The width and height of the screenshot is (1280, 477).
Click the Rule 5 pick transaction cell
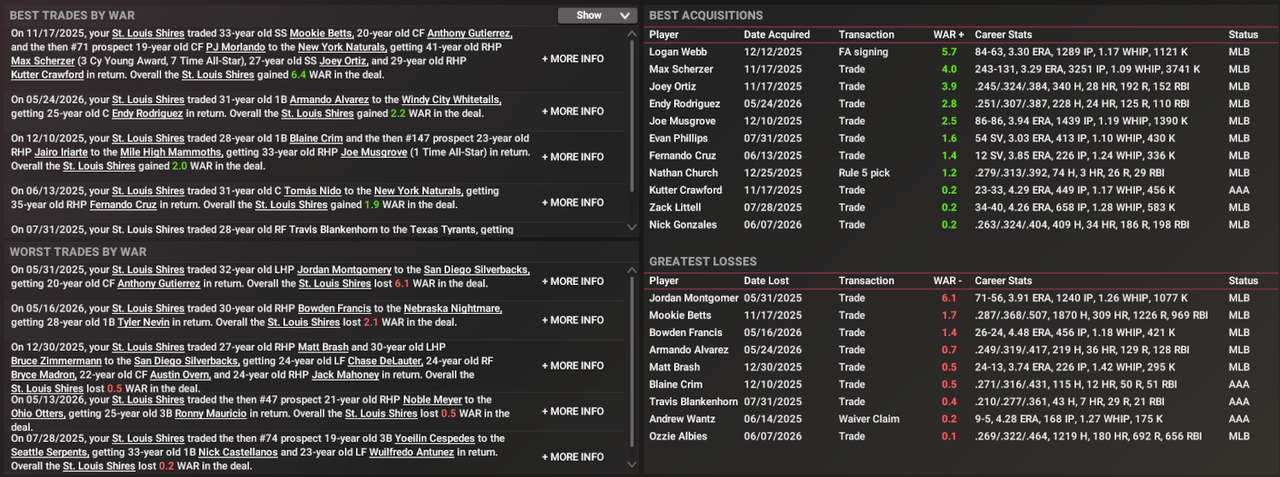click(x=864, y=173)
